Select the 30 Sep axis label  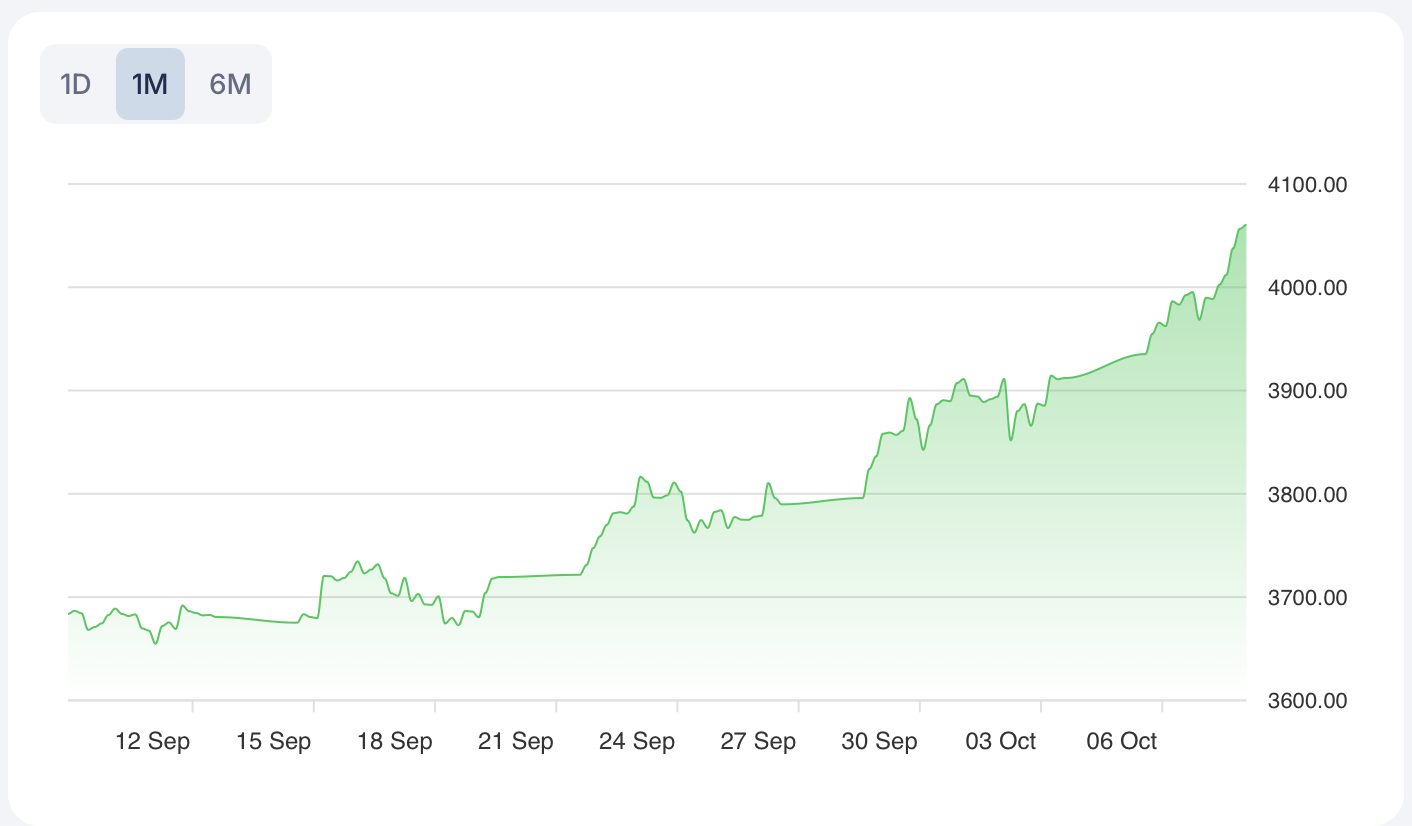(x=879, y=741)
